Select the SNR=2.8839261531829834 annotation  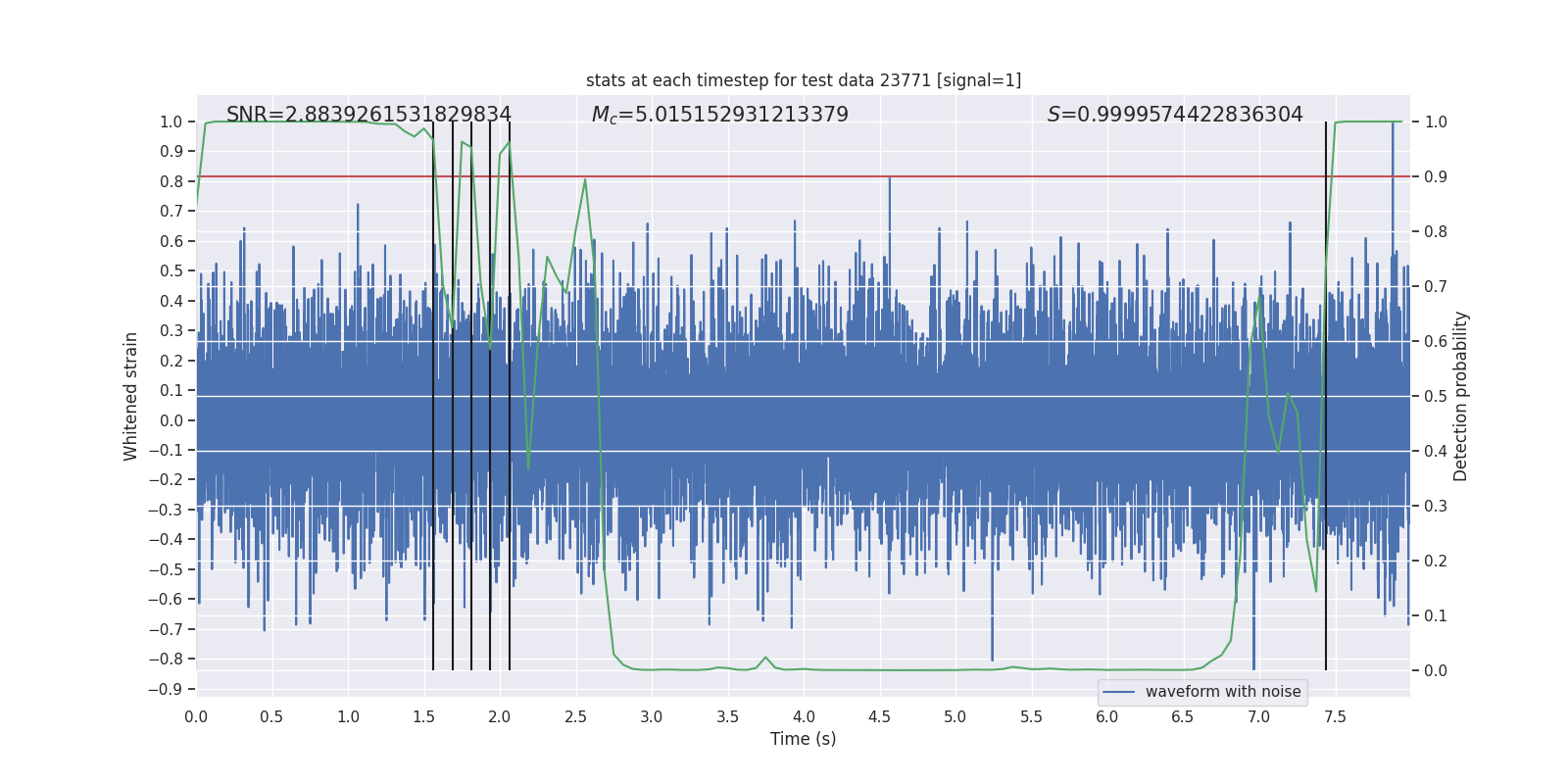[368, 115]
